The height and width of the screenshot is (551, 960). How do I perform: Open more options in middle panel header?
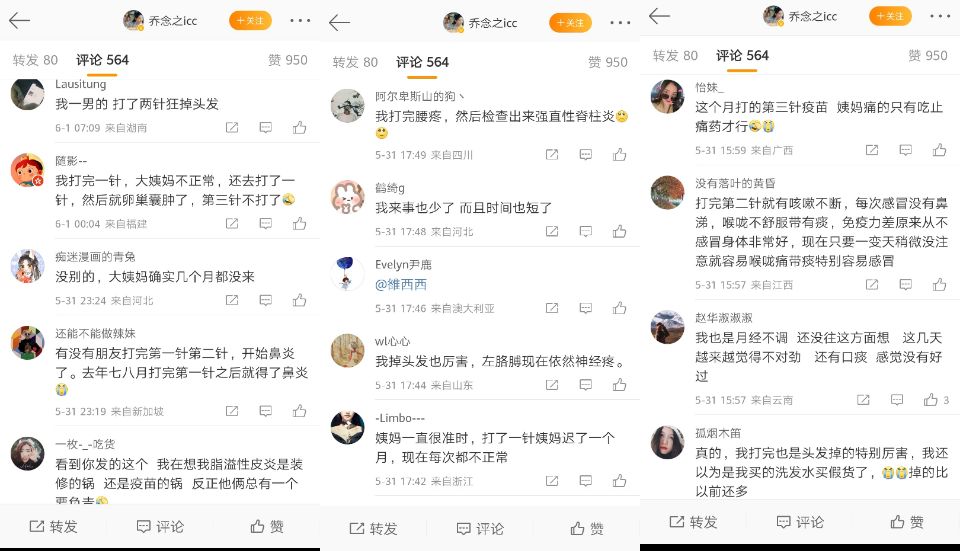[x=620, y=23]
